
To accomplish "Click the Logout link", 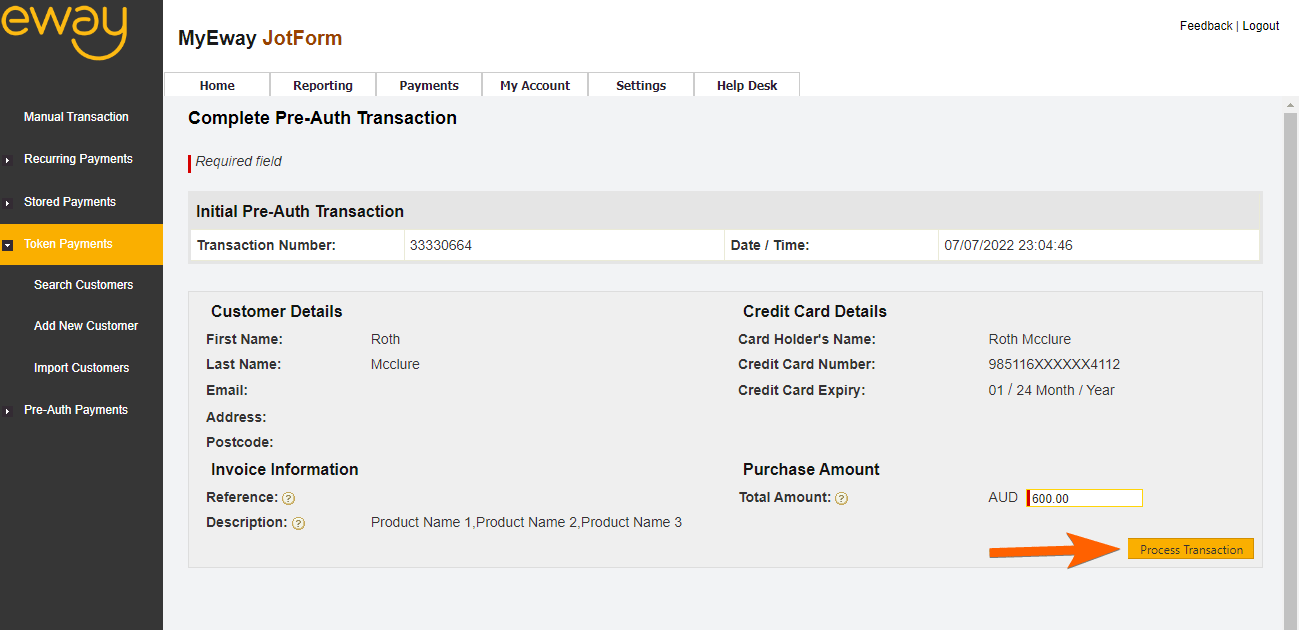I will click(1260, 26).
